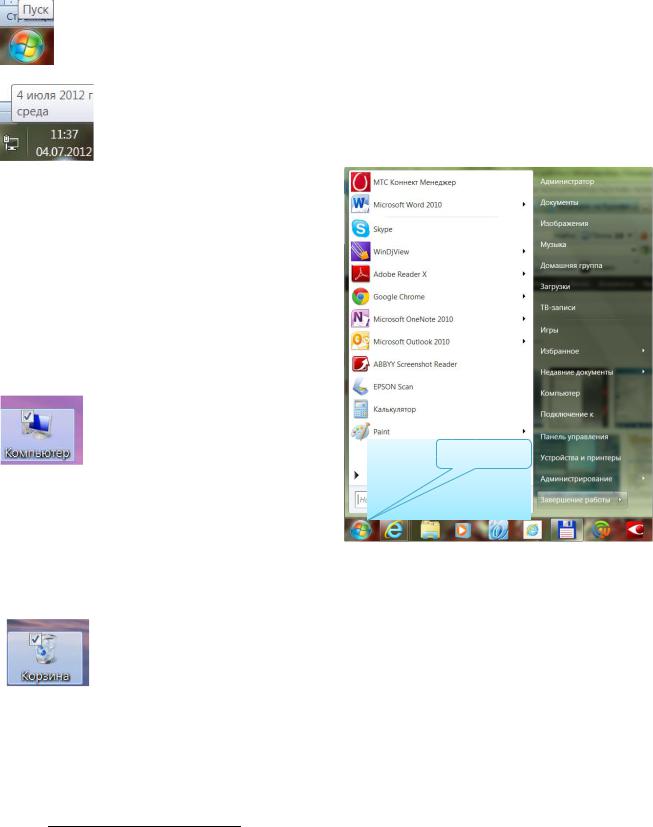This screenshot has height=827, width=653.
Task: Open ТВ-записи
Action: [558, 307]
